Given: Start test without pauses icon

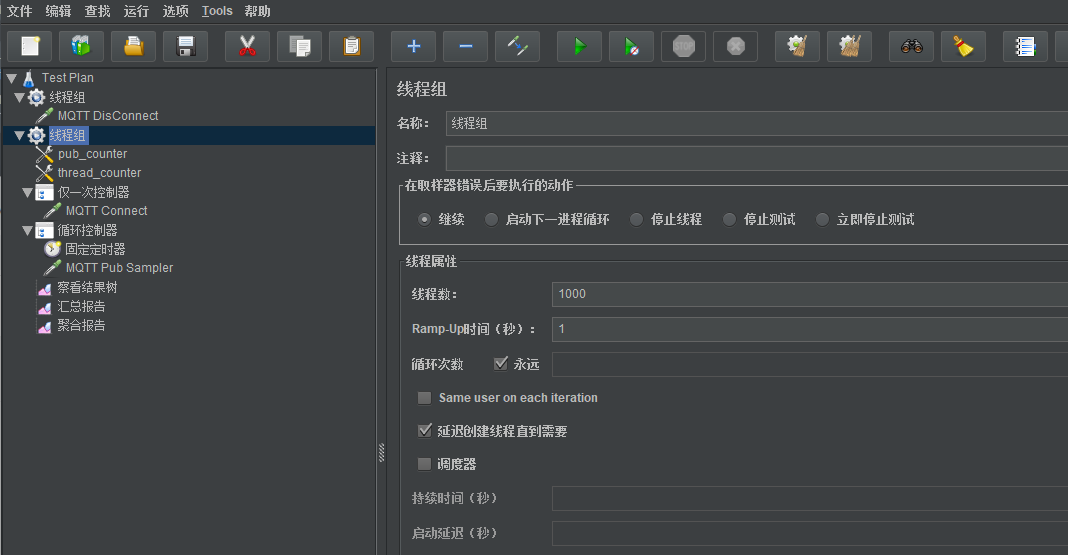Looking at the screenshot, I should pyautogui.click(x=631, y=46).
